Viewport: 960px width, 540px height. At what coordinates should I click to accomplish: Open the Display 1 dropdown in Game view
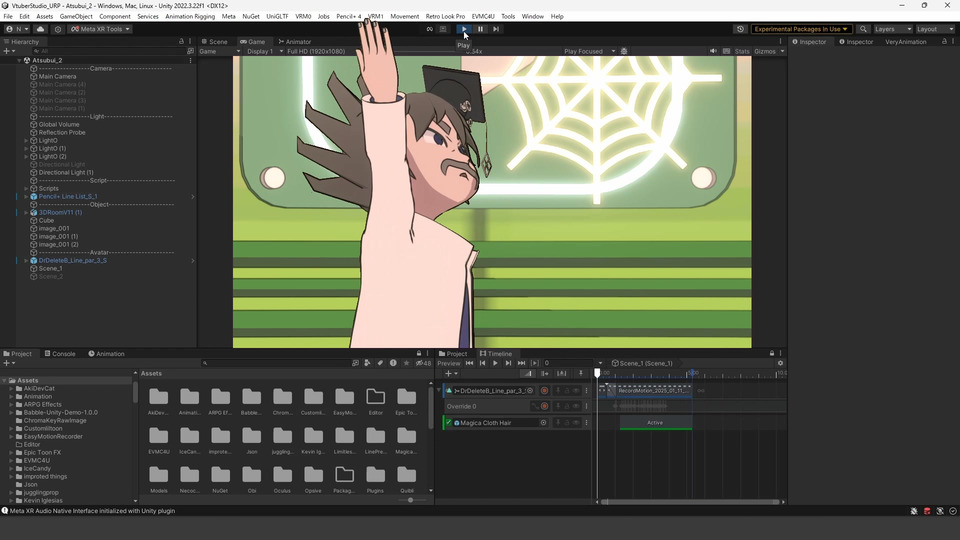tap(264, 51)
